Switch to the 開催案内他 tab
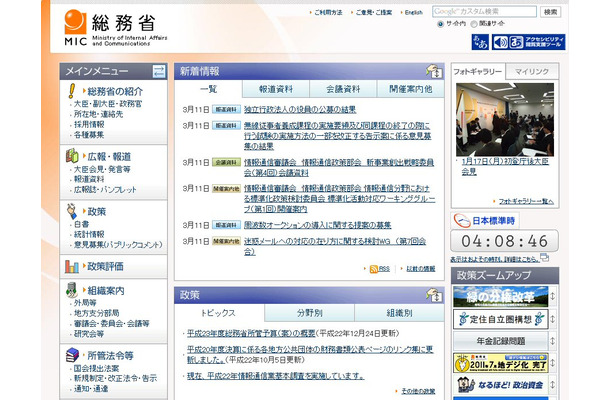The width and height of the screenshot is (610, 400). coord(410,89)
